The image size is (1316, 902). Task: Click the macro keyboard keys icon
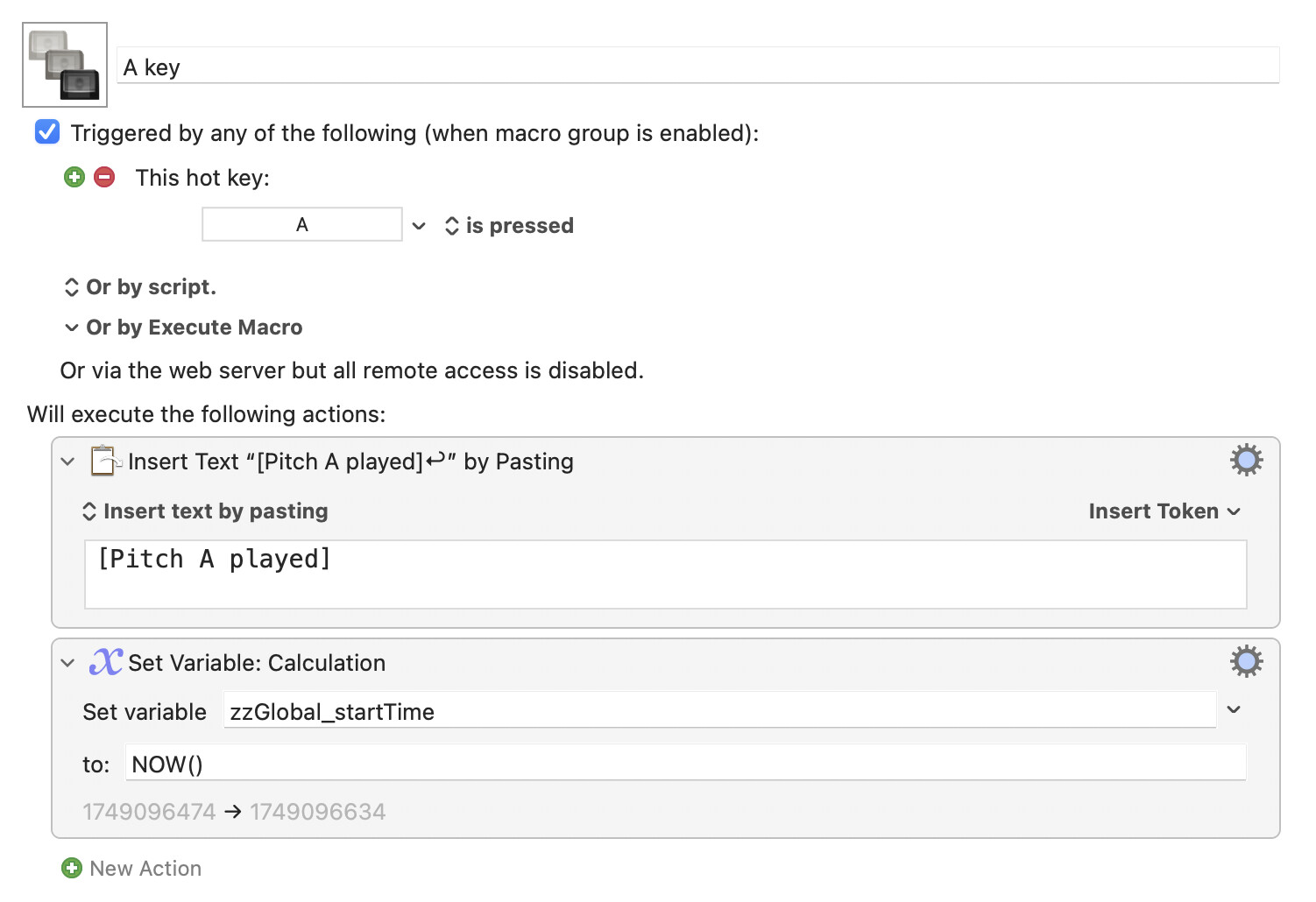(65, 65)
